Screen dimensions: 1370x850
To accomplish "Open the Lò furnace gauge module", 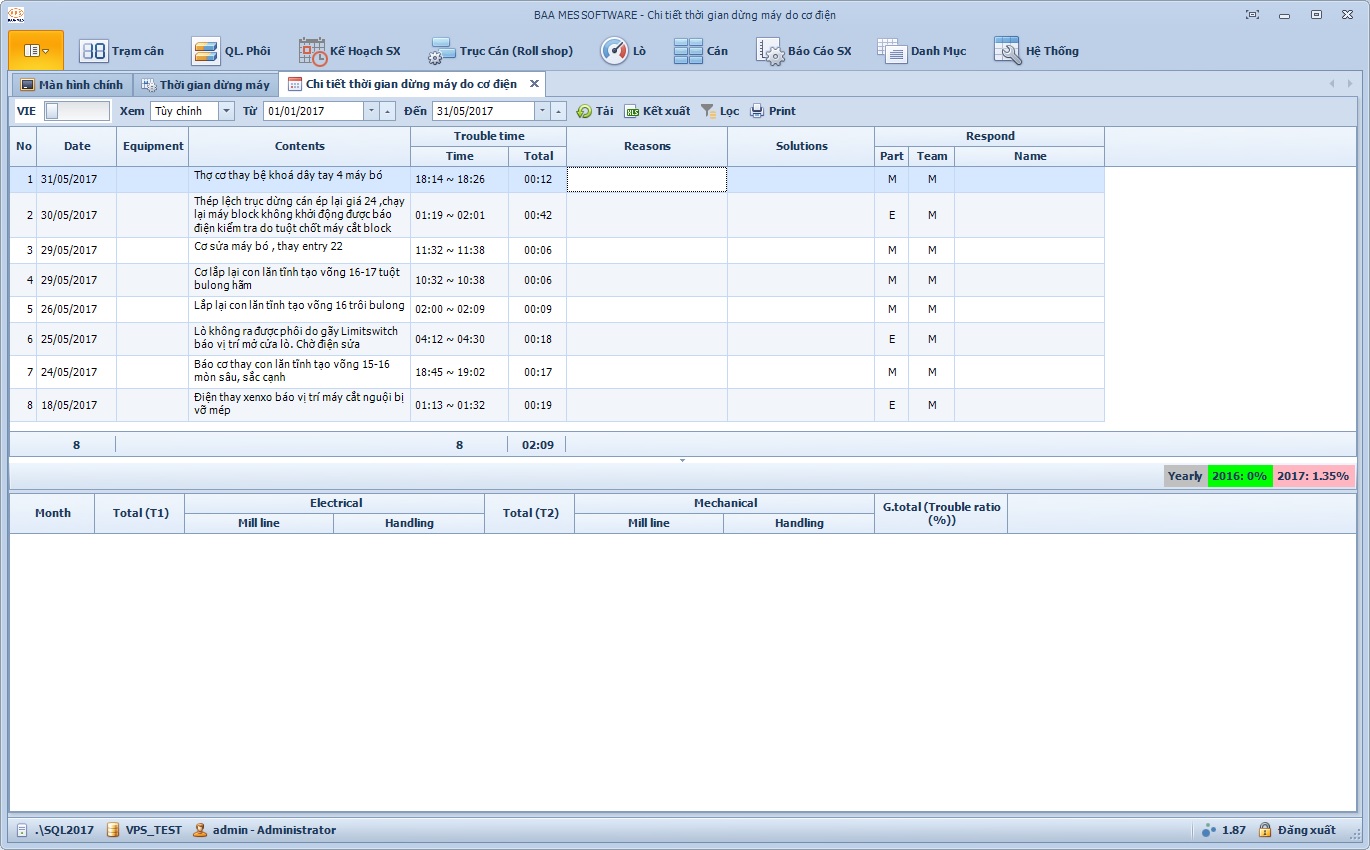I will 623,51.
